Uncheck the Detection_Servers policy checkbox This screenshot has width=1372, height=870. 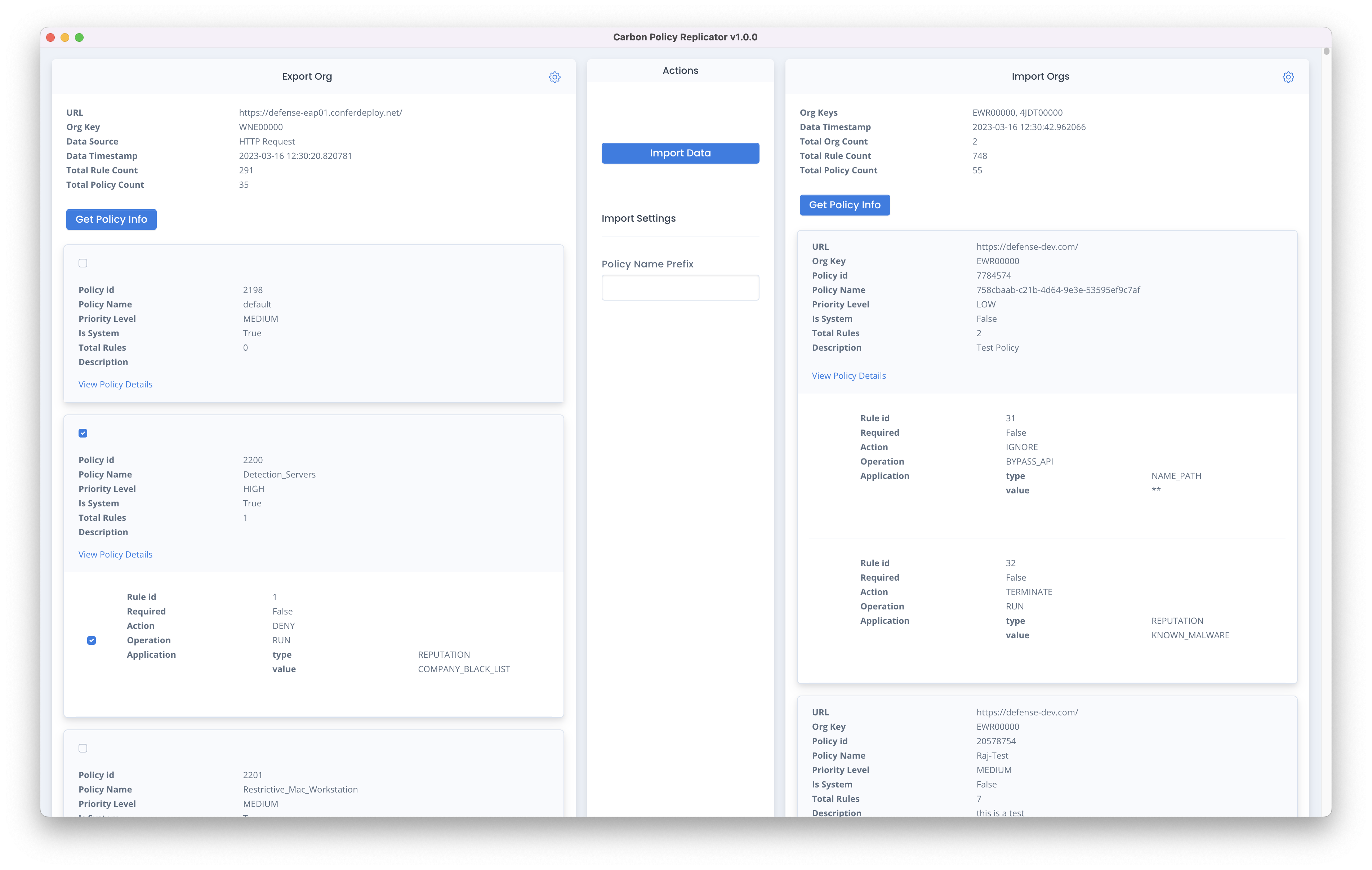(x=83, y=433)
